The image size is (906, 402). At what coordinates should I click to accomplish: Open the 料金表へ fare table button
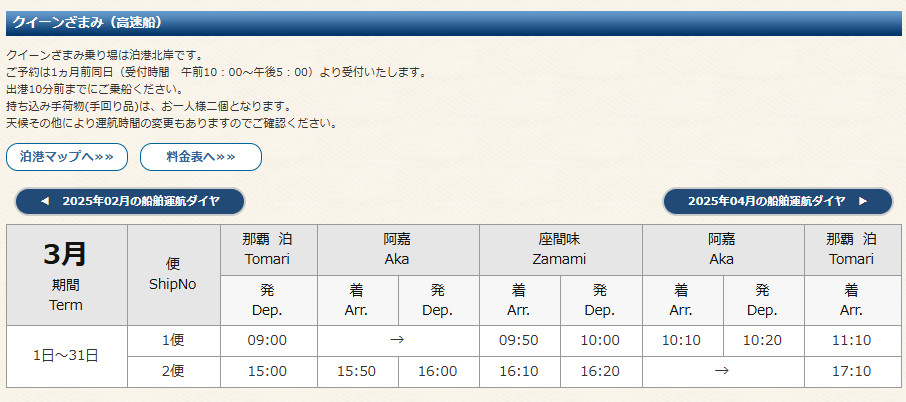point(201,157)
